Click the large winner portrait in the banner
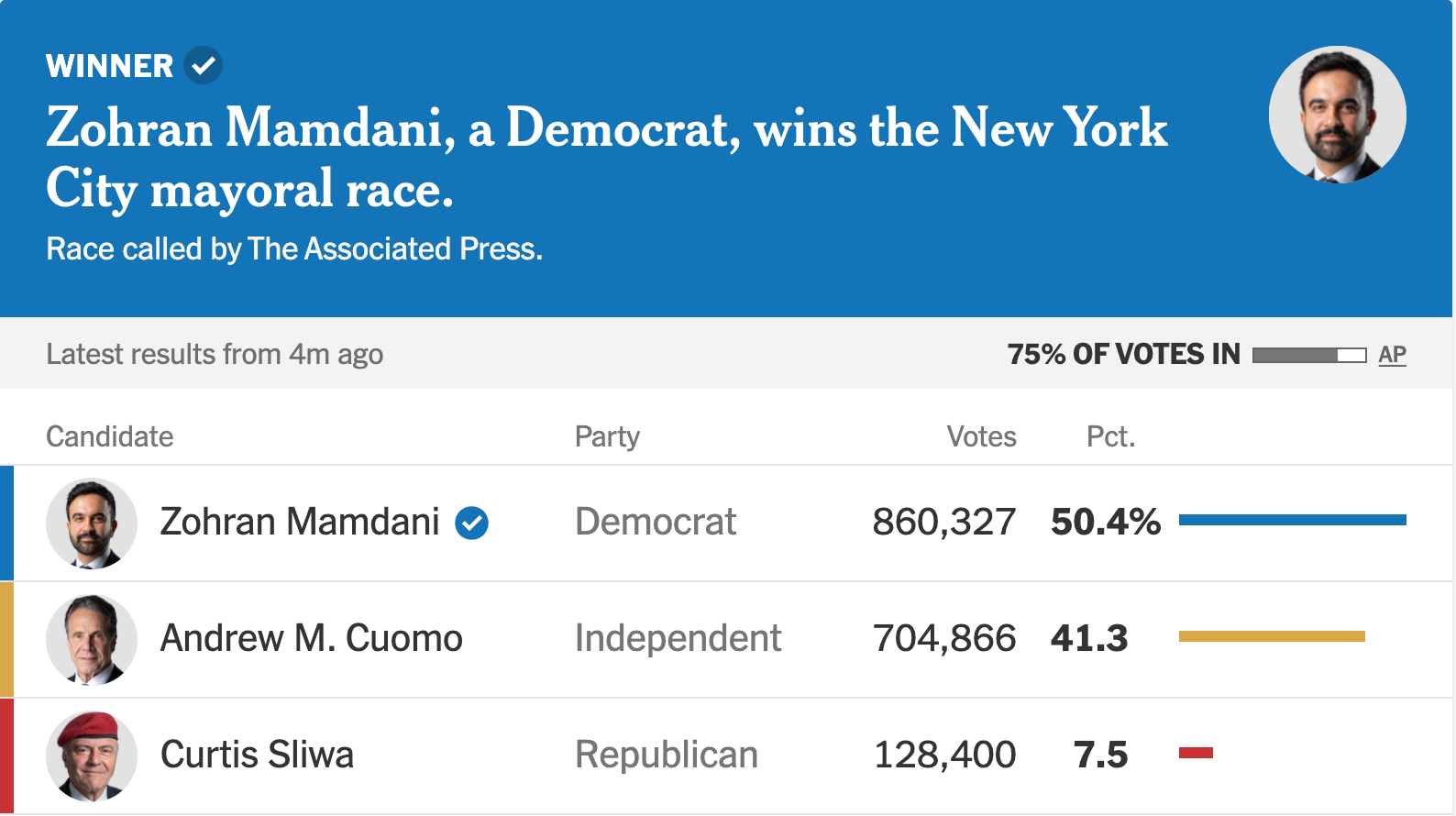This screenshot has width=1456, height=816. [1337, 115]
